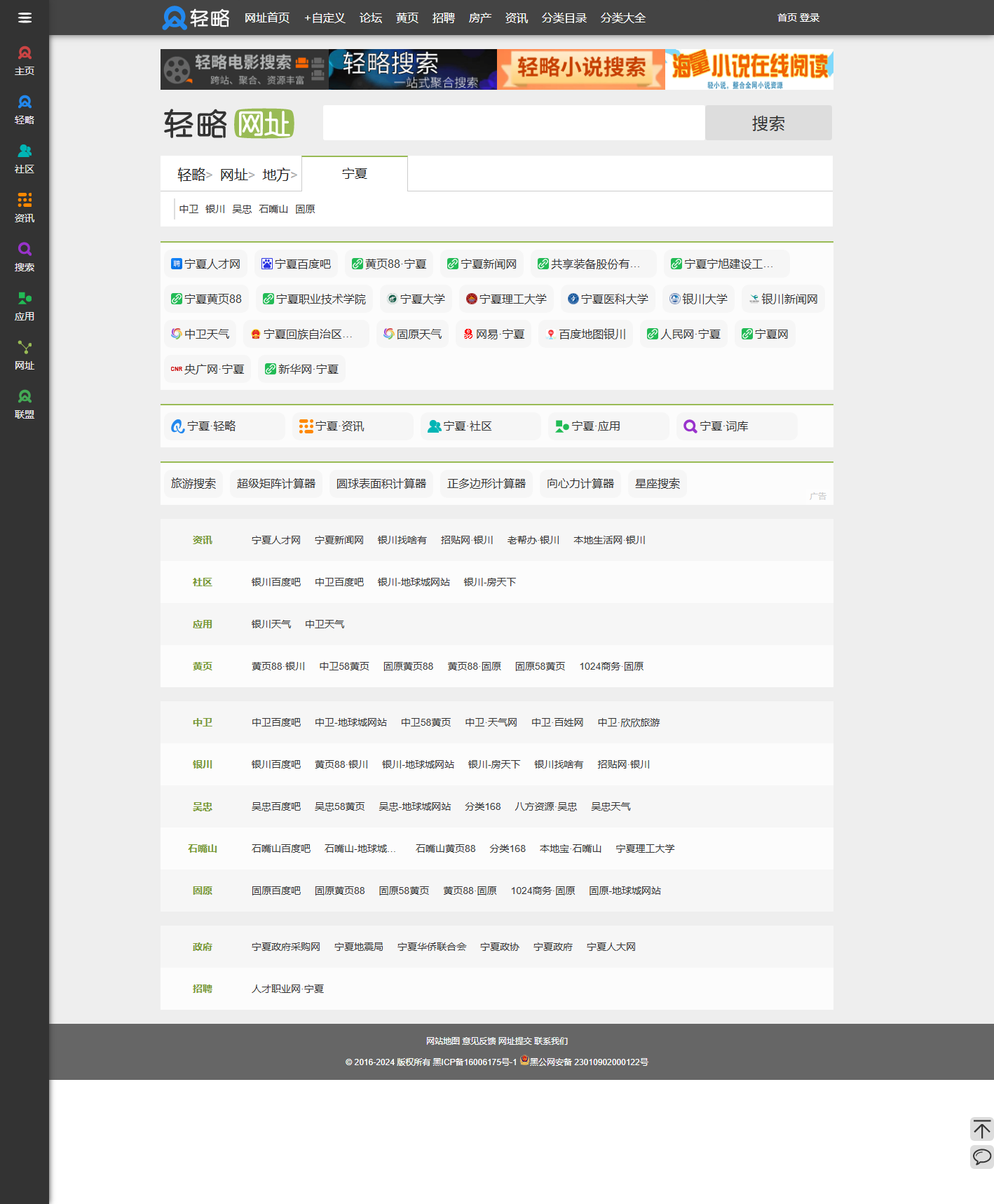The height and width of the screenshot is (1204, 994).
Task: Select the 资讯 news sidebar icon
Action: [x=25, y=208]
